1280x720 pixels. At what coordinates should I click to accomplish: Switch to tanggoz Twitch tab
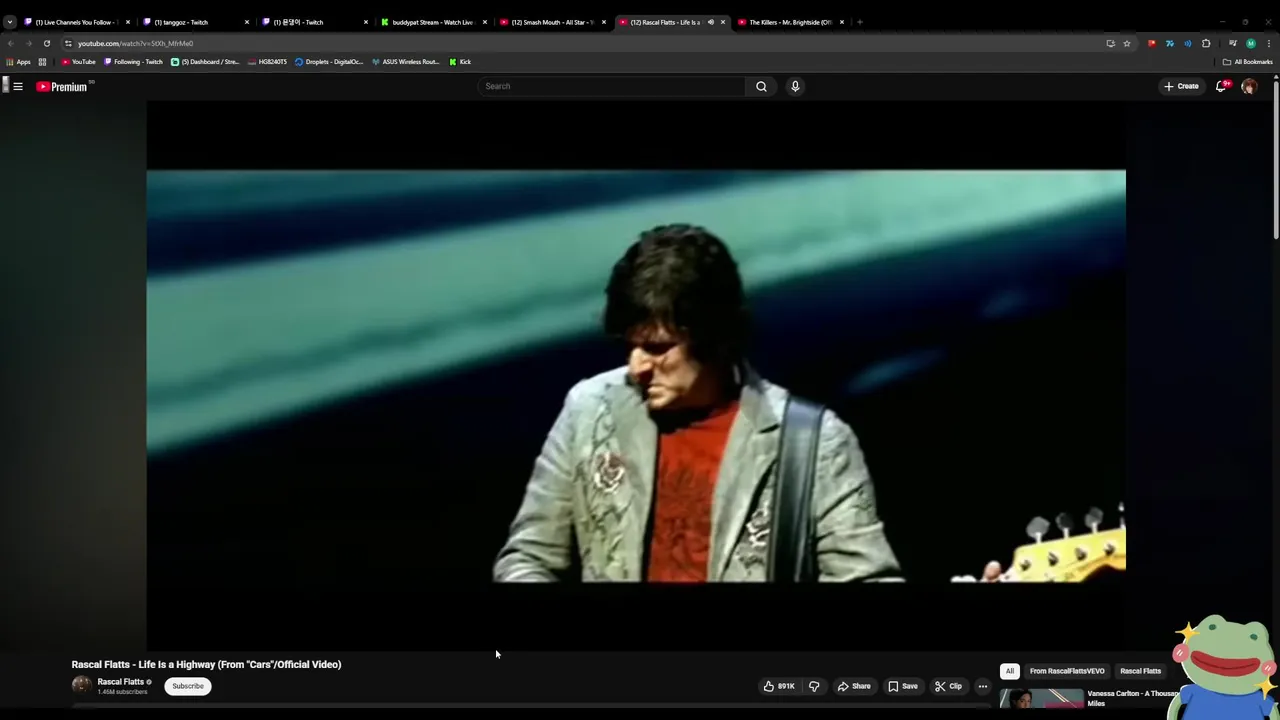click(x=195, y=22)
